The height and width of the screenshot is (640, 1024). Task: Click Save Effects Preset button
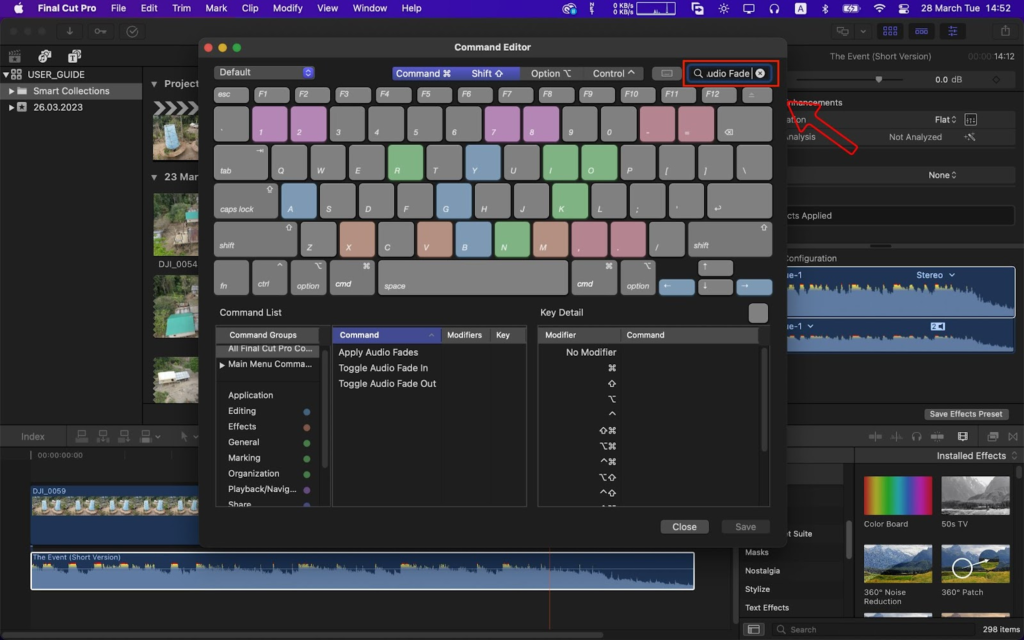(x=966, y=414)
